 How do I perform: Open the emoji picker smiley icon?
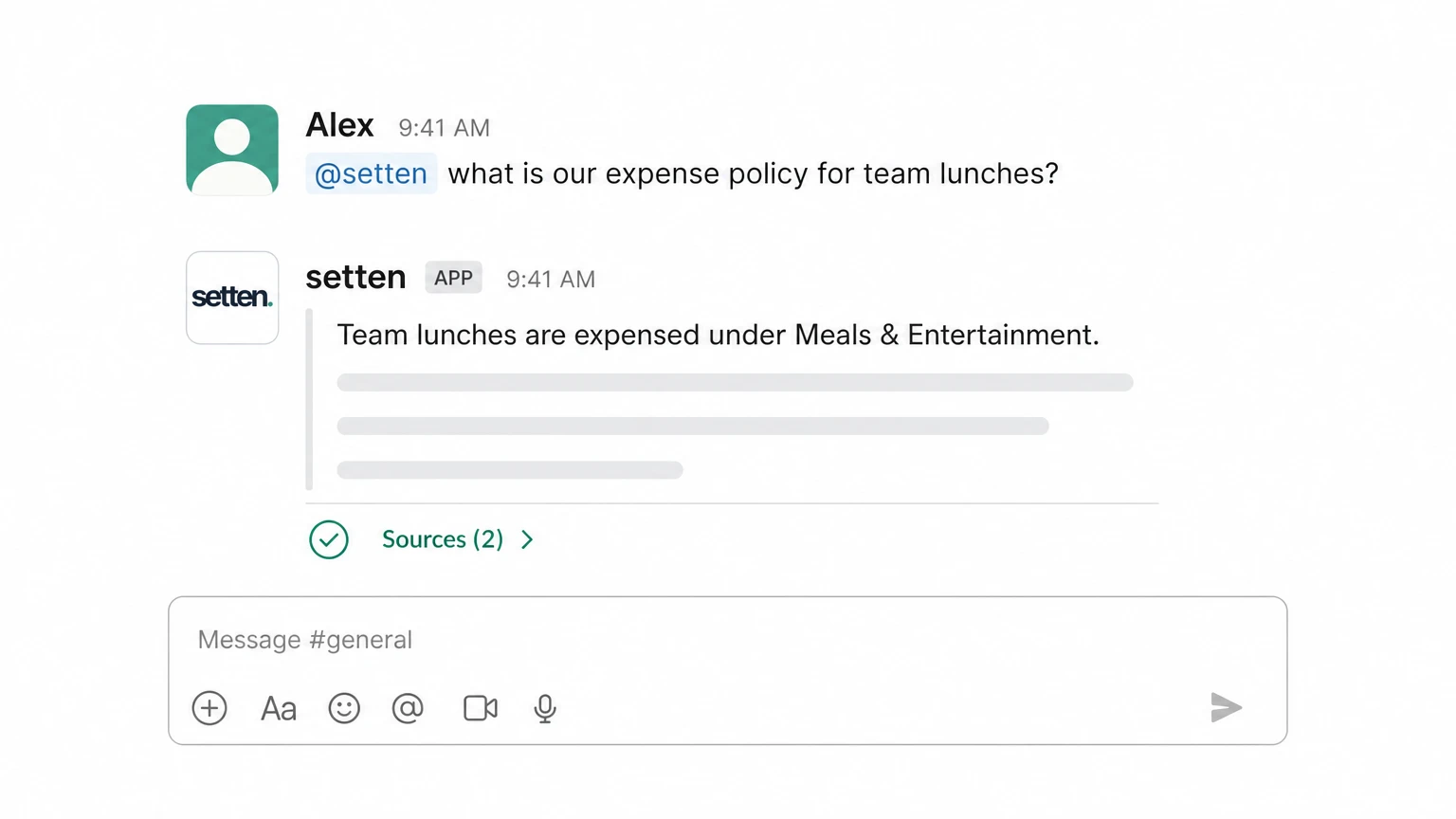[344, 708]
